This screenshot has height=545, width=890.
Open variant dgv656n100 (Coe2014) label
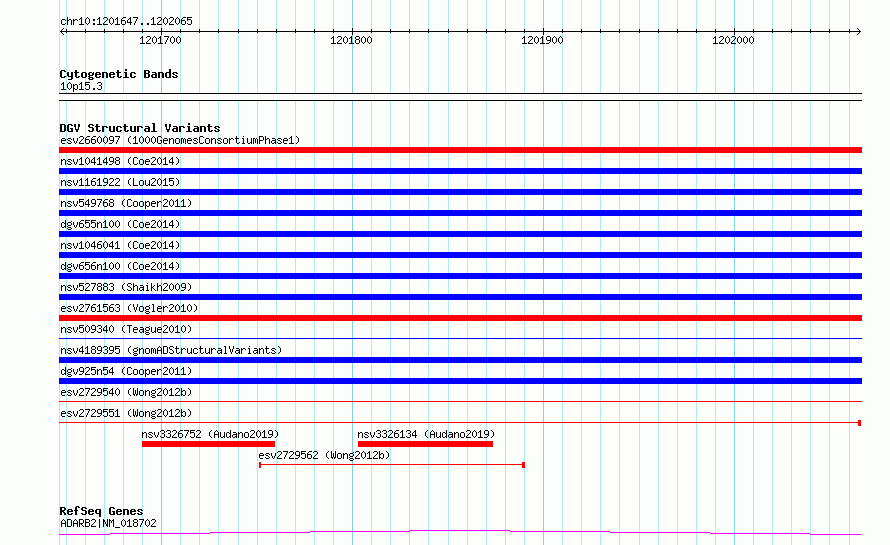pos(120,266)
